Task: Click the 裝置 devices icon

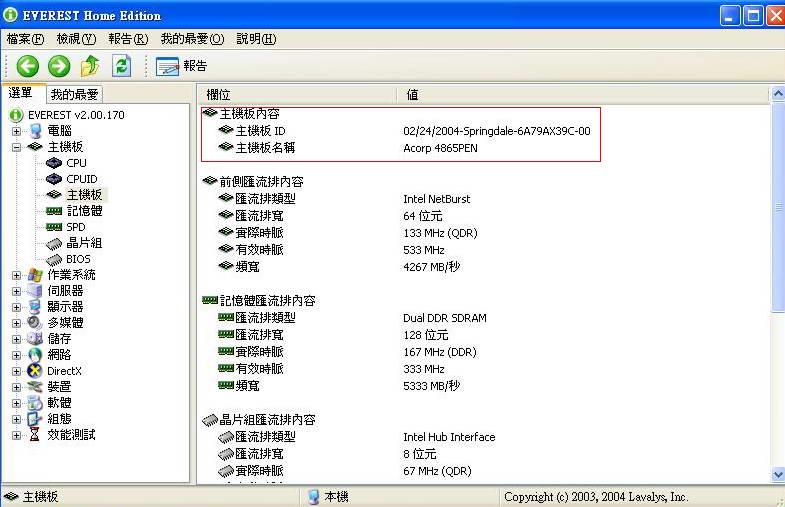Action: (35, 387)
